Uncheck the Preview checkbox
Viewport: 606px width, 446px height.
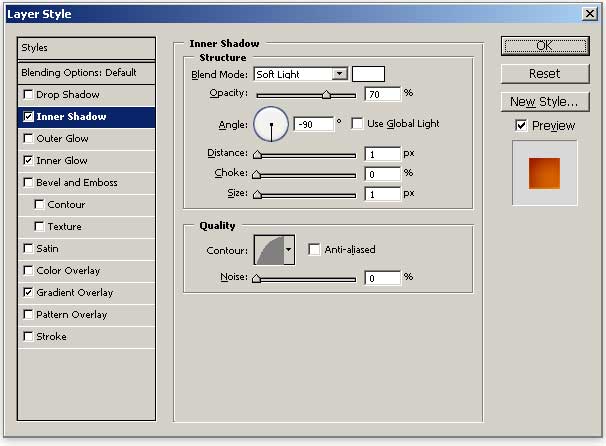tap(521, 125)
